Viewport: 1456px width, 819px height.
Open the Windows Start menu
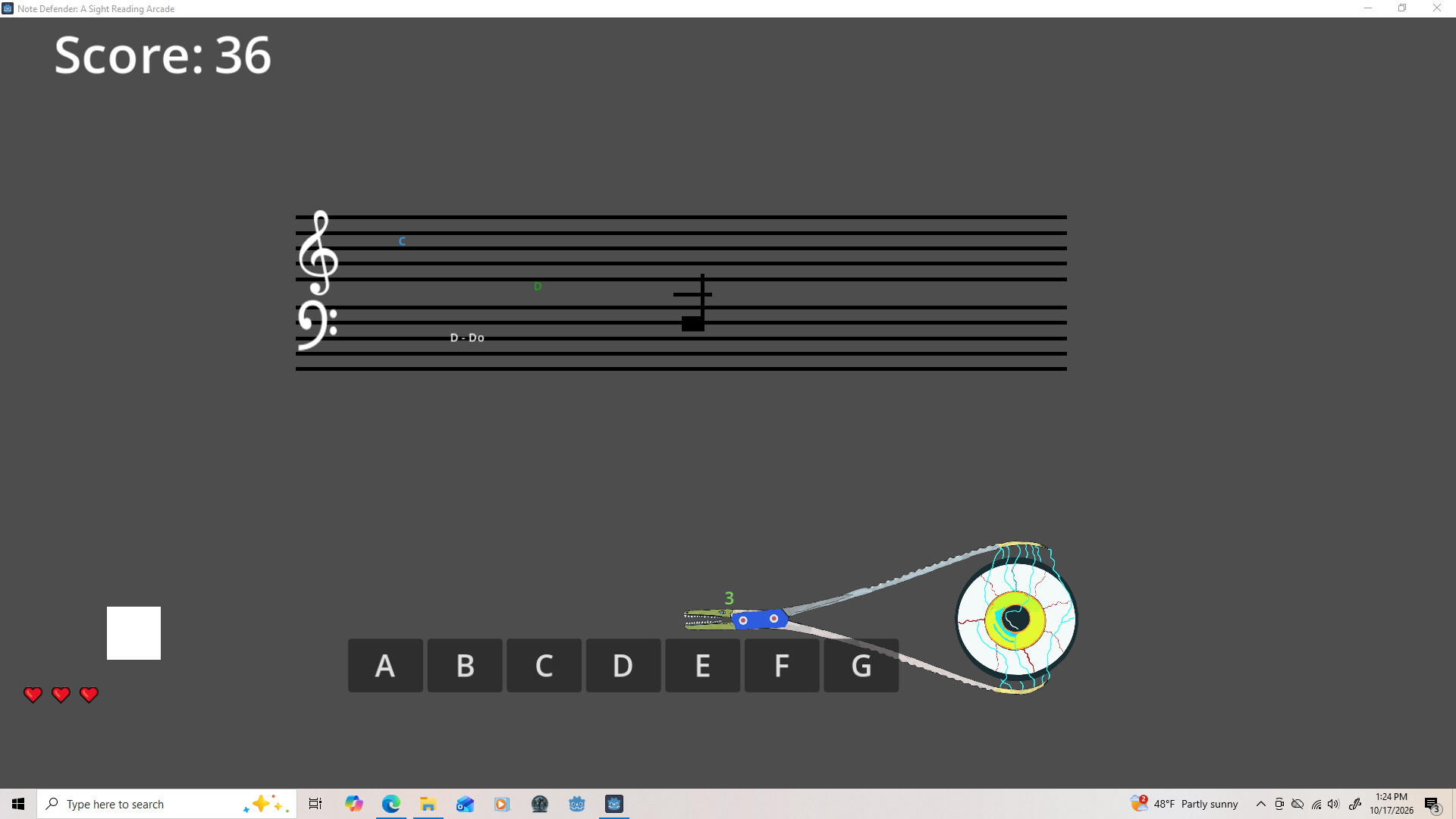tap(18, 804)
